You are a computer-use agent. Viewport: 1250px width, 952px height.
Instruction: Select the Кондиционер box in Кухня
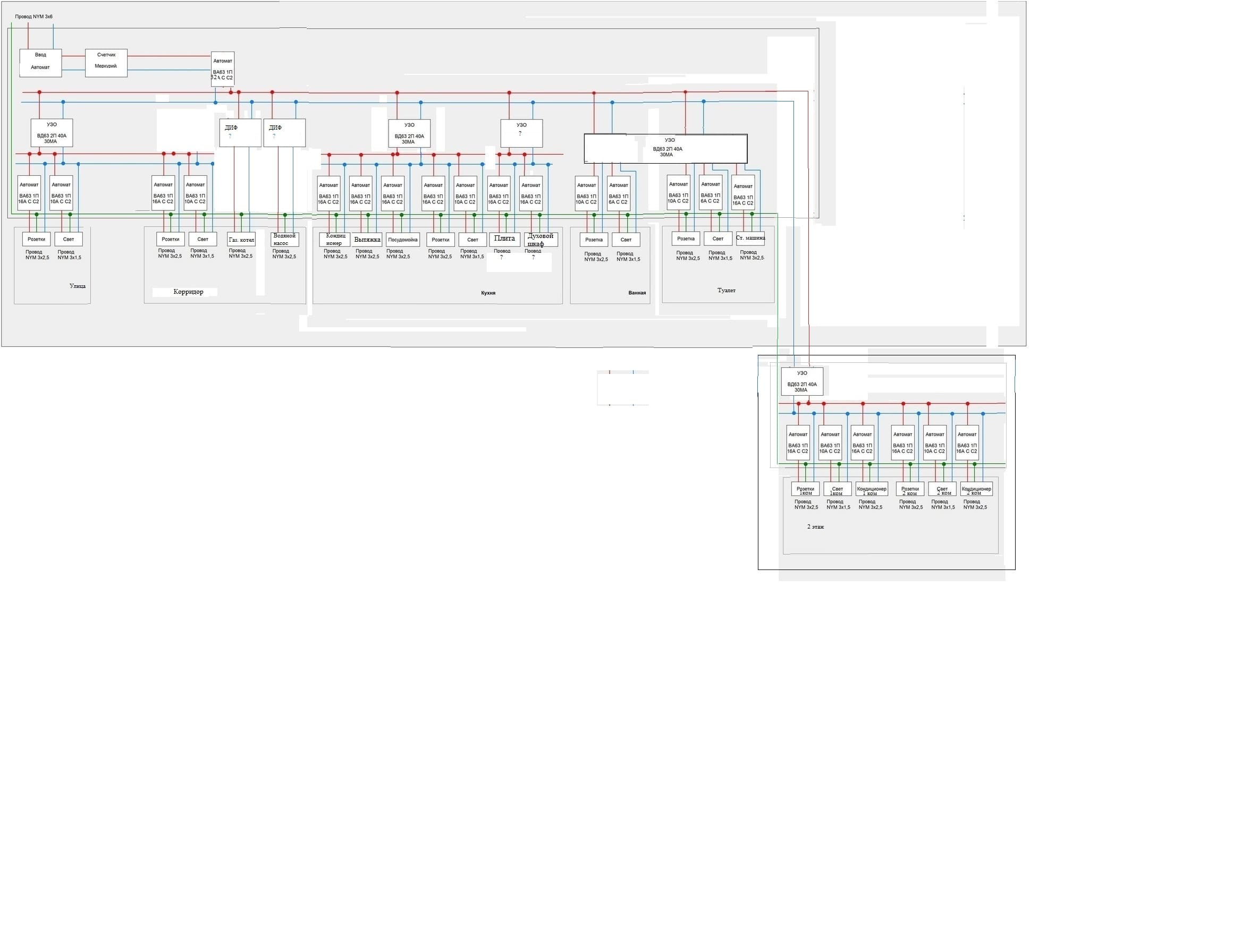(334, 239)
